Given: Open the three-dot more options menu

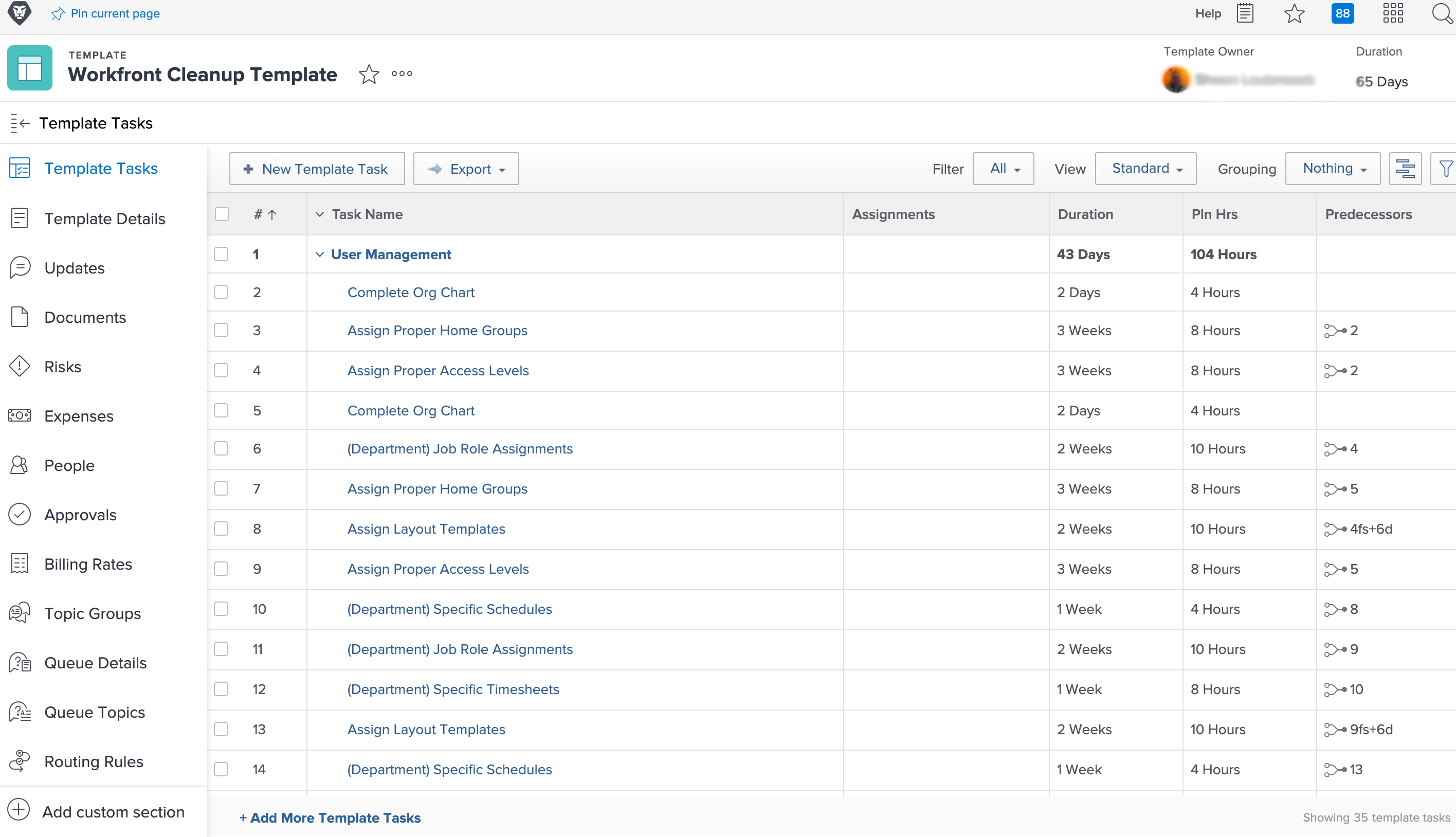Looking at the screenshot, I should (x=402, y=74).
